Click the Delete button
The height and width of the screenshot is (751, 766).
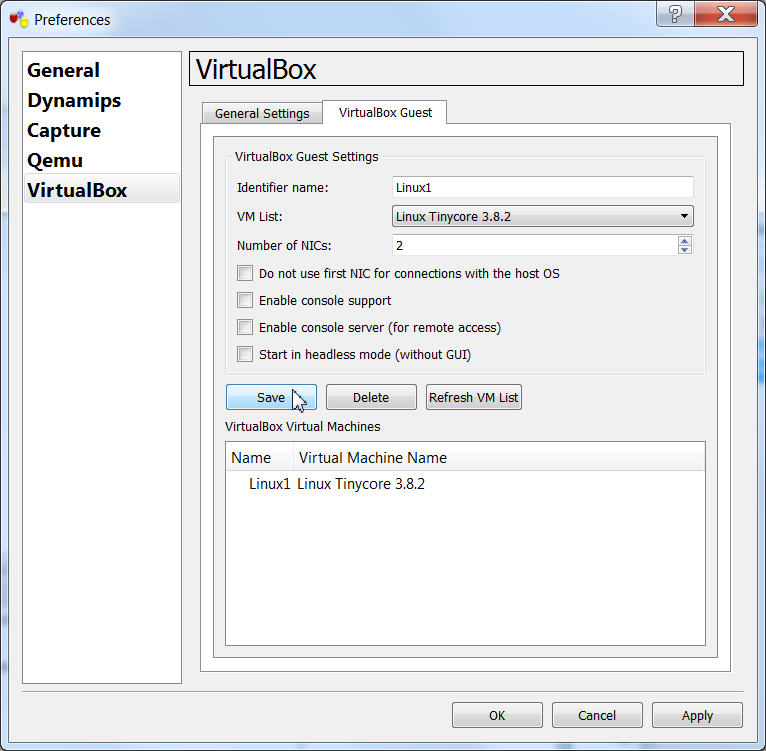[x=371, y=397]
